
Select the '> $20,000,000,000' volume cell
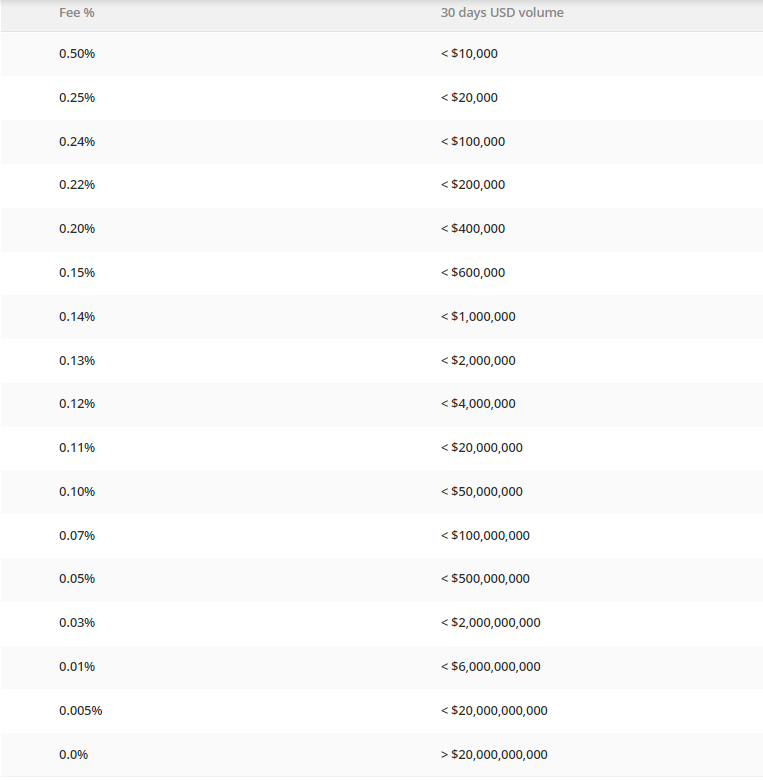494,755
